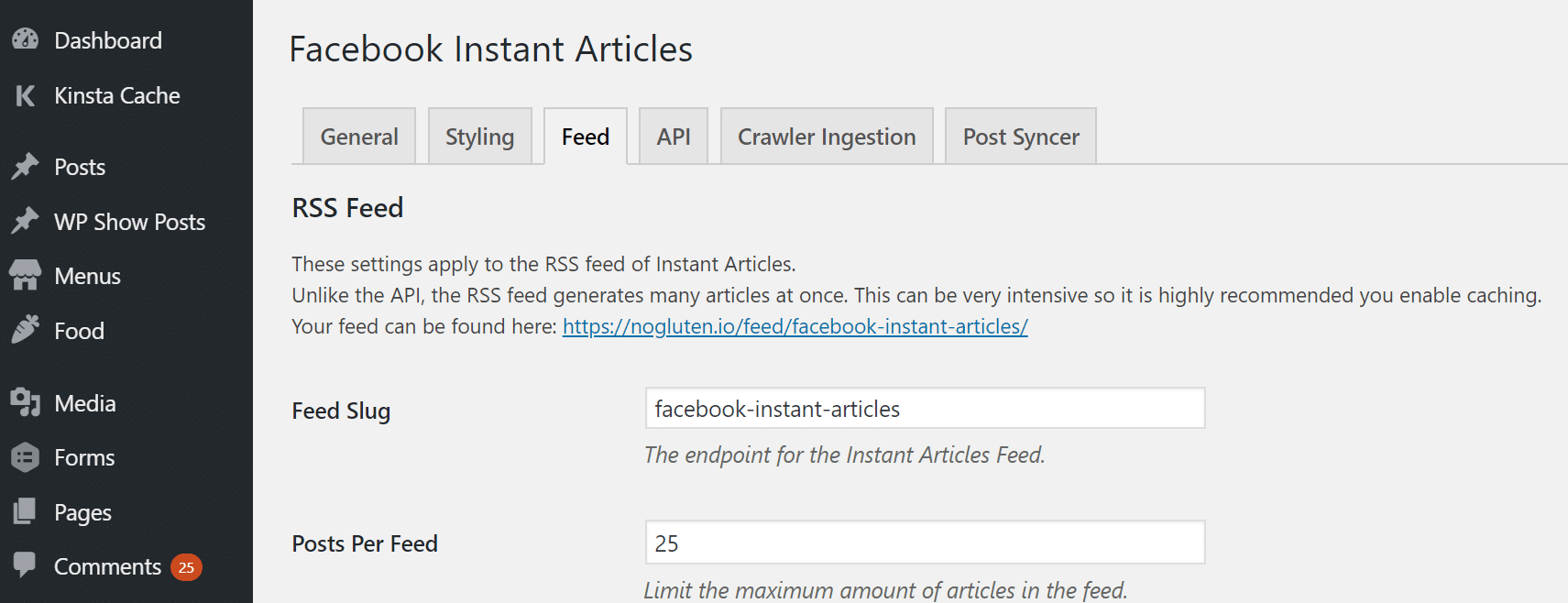
Task: Click the Kinsta Cache K icon
Action: click(x=24, y=95)
